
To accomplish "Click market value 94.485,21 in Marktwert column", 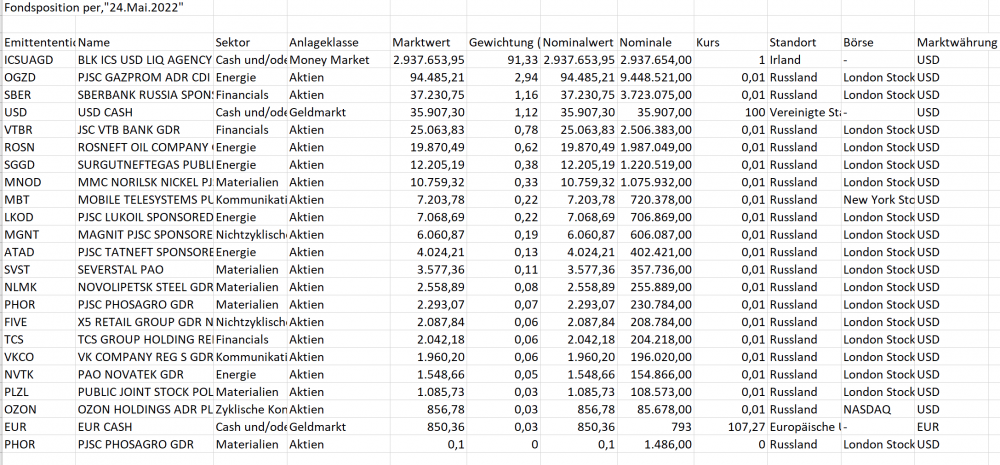I will (428, 78).
